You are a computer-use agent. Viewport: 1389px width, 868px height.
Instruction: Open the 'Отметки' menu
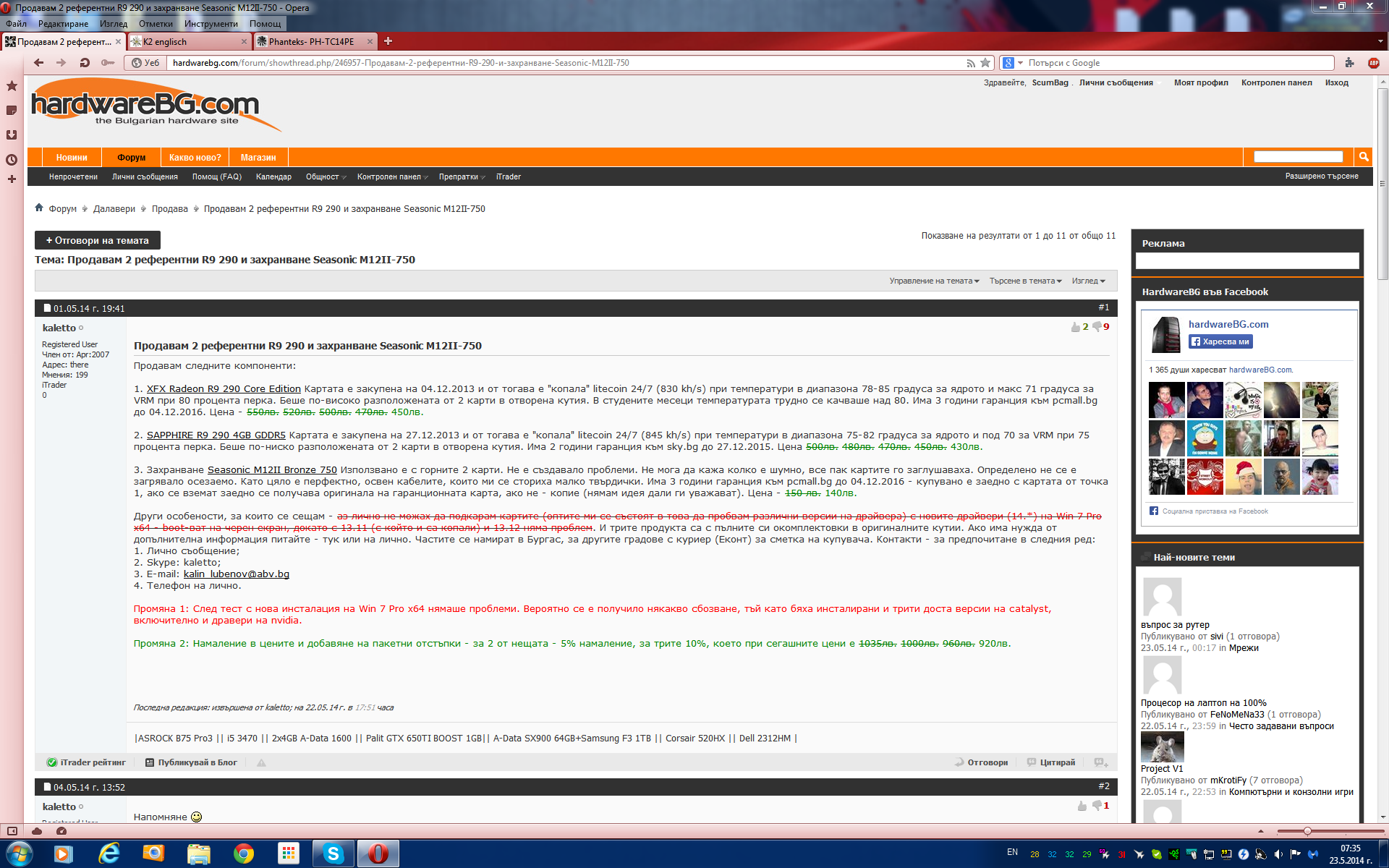tap(156, 24)
